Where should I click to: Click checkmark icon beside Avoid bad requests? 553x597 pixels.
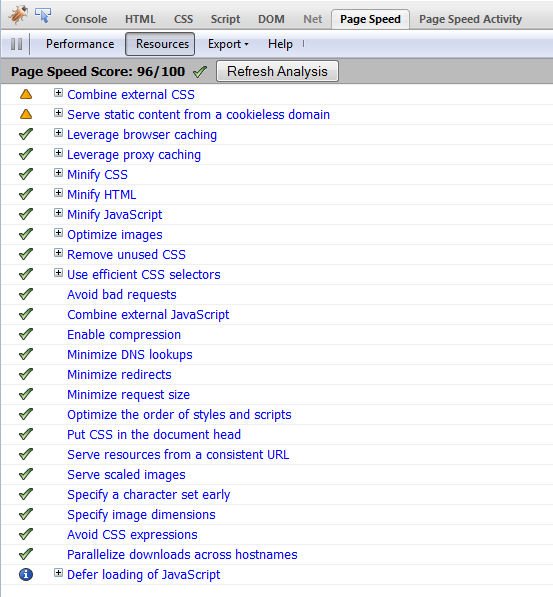(26, 294)
